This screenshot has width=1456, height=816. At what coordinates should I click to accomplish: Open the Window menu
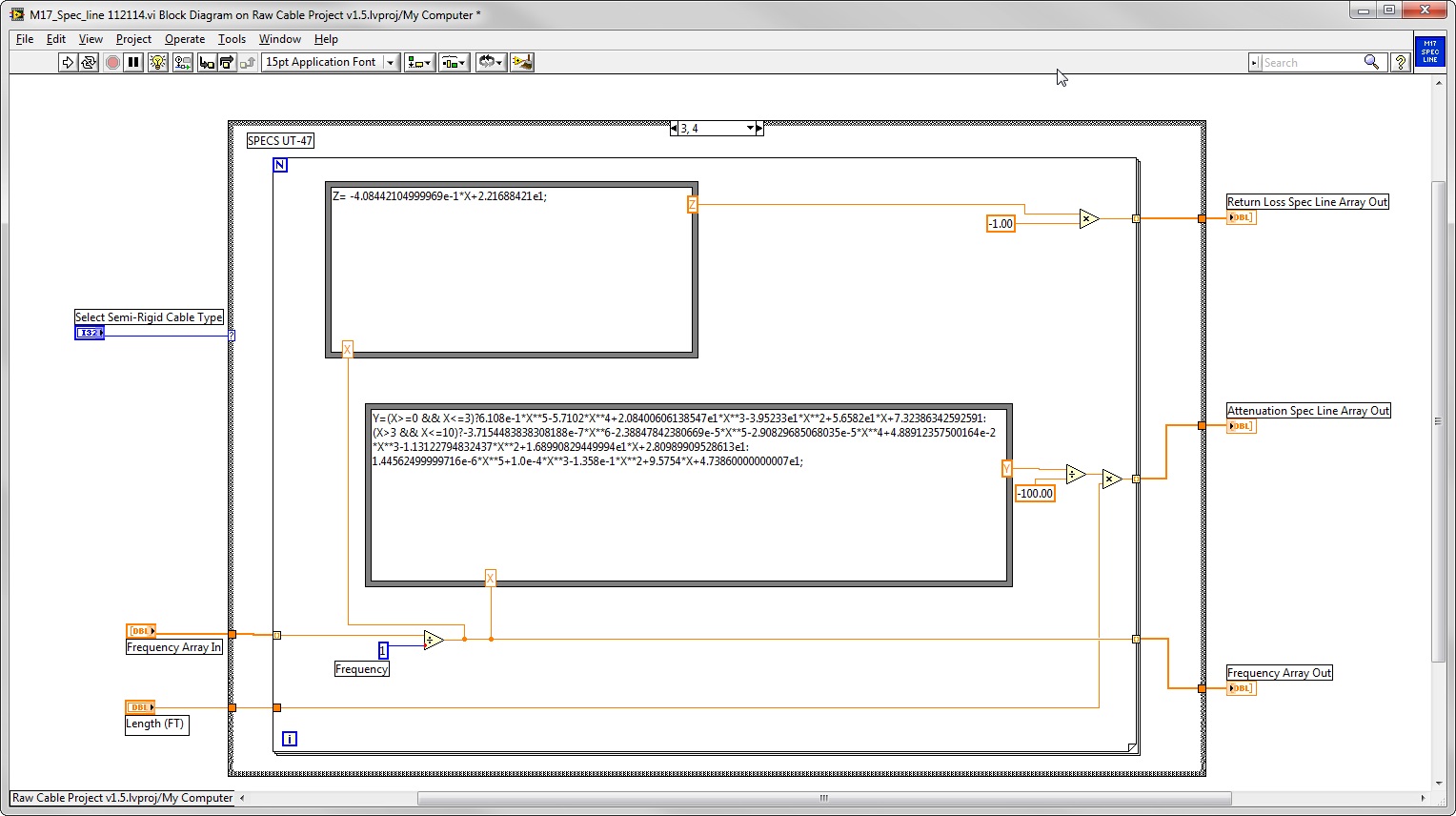[280, 39]
